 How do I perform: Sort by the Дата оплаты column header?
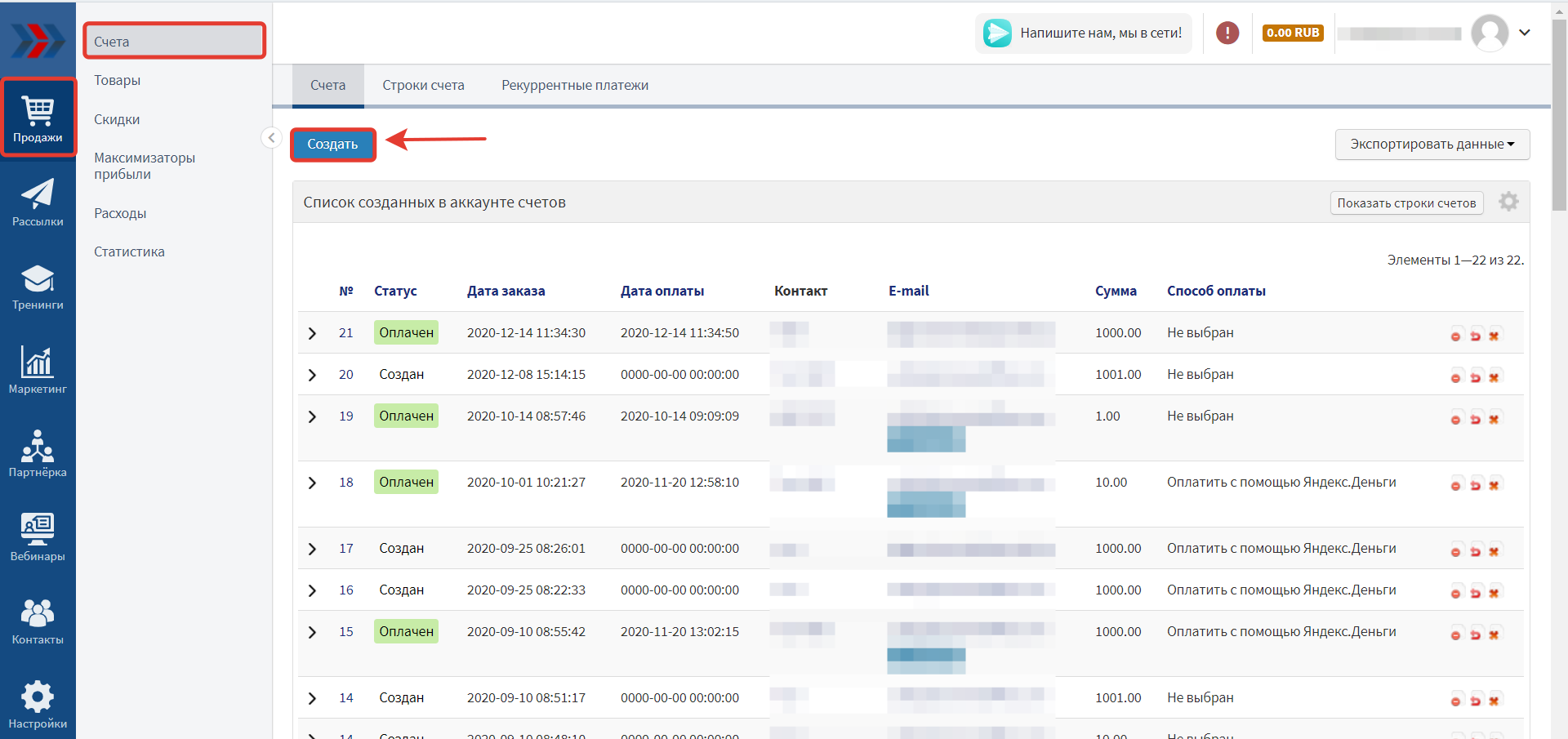point(662,291)
